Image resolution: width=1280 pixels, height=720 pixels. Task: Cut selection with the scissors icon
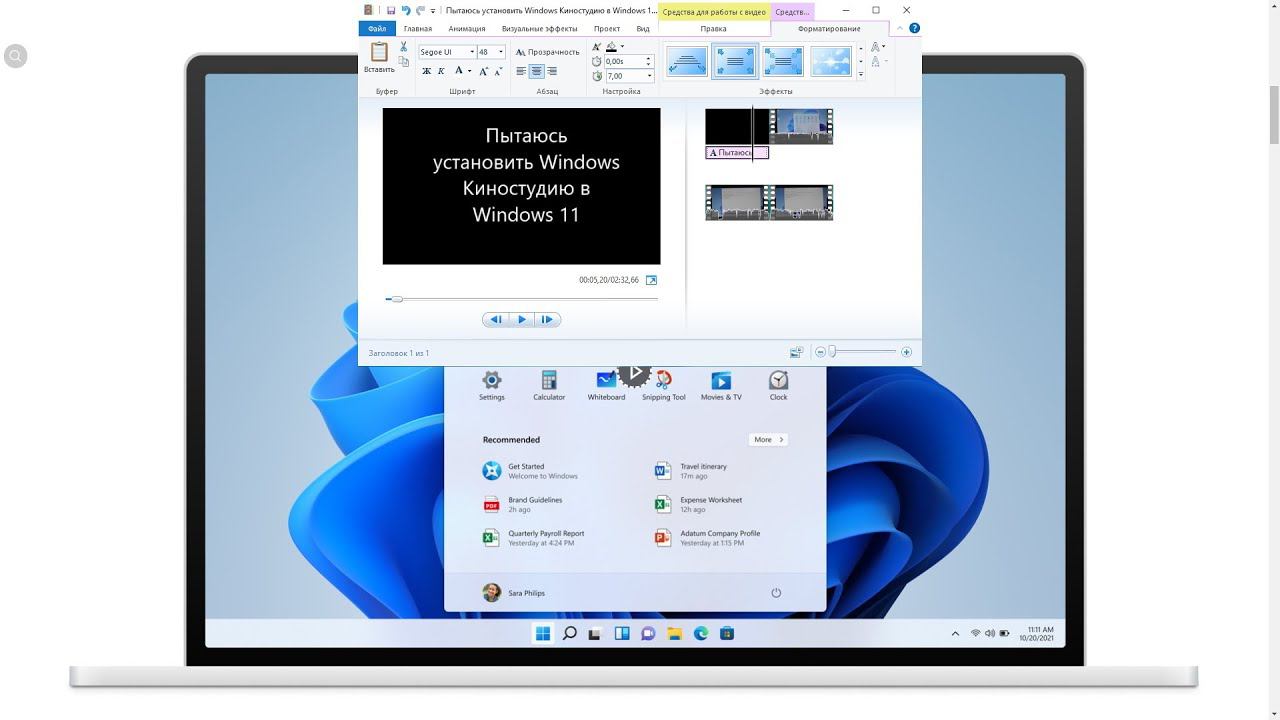click(404, 47)
